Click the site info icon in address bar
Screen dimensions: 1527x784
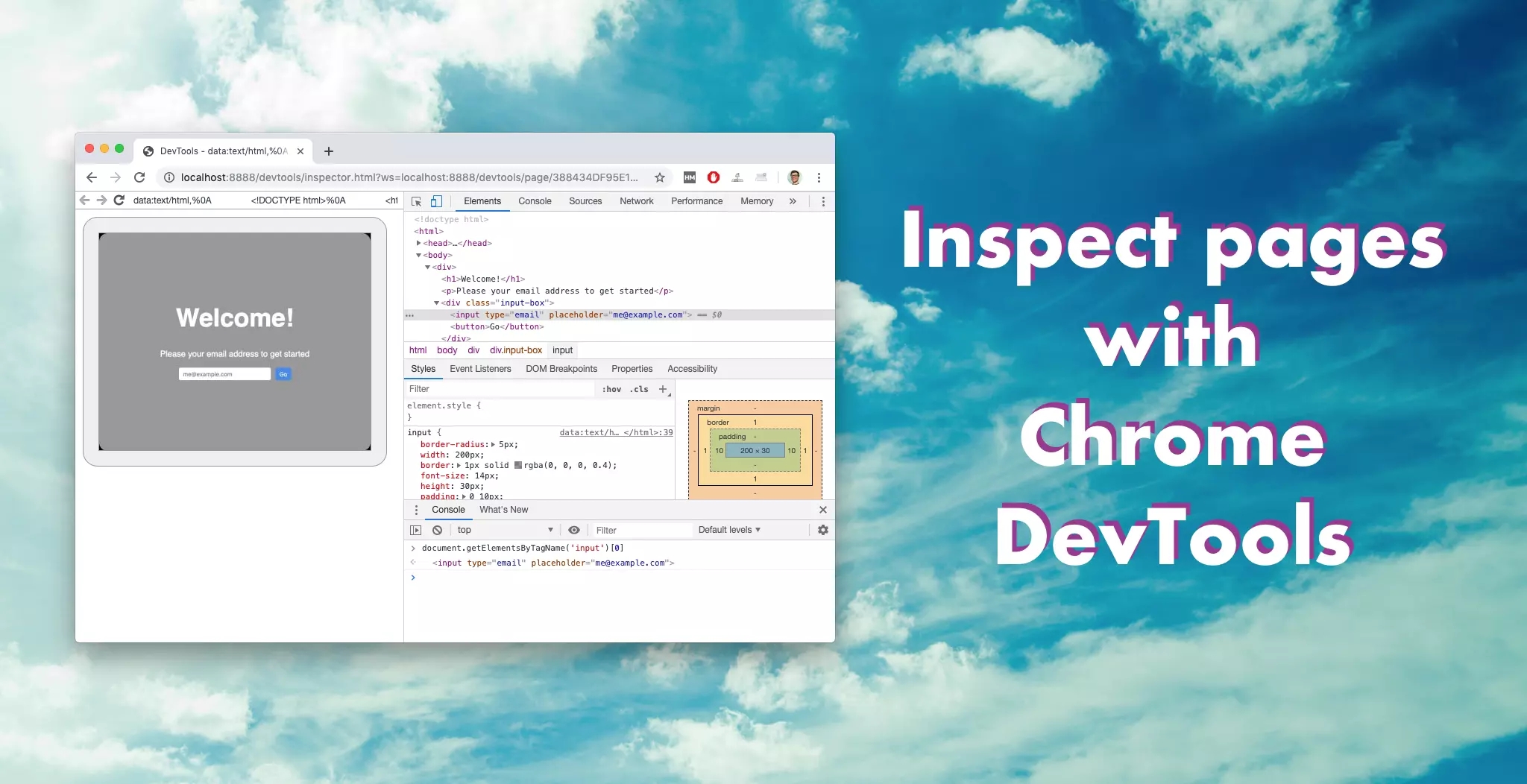pyautogui.click(x=169, y=177)
